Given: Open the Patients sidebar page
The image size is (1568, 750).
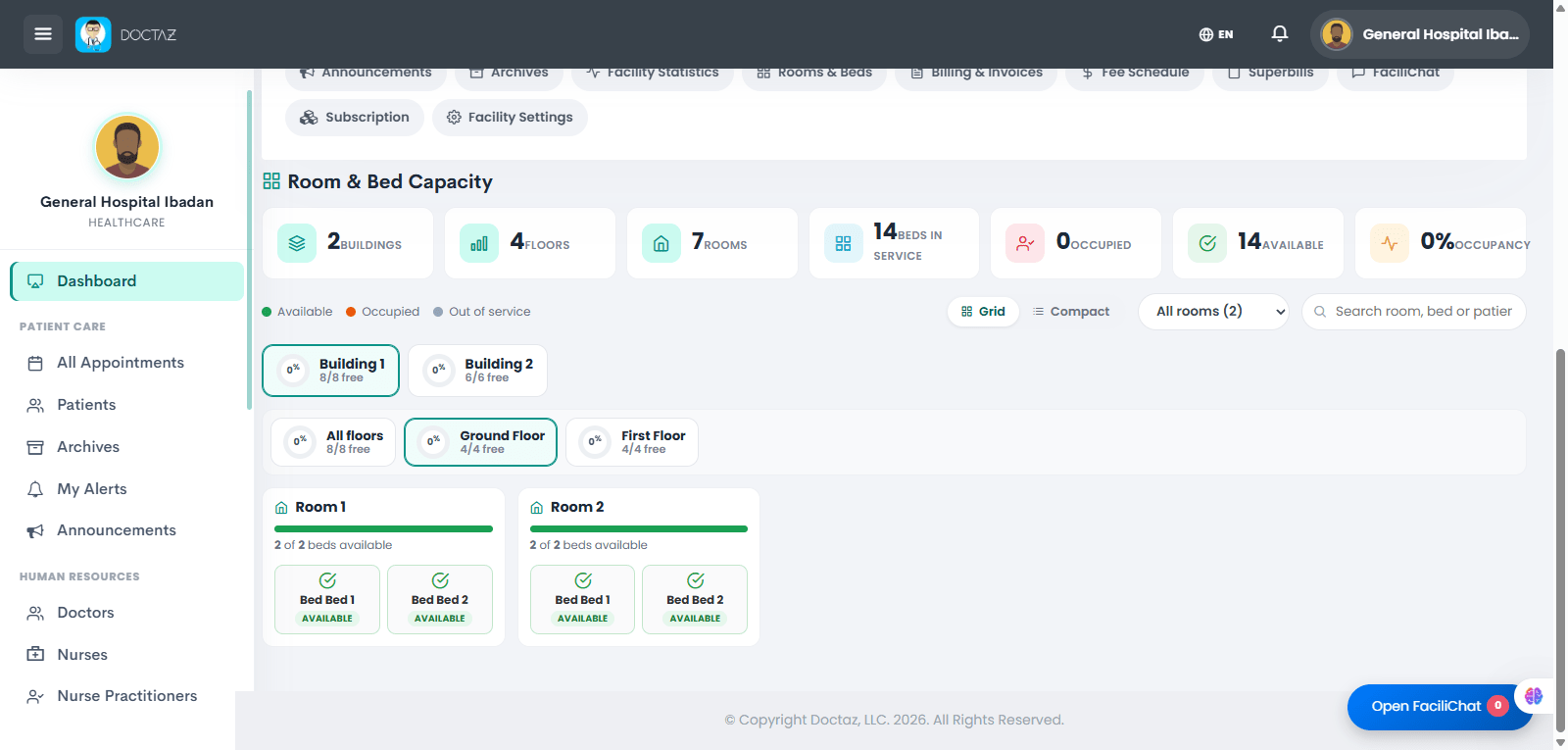Looking at the screenshot, I should pyautogui.click(x=86, y=405).
